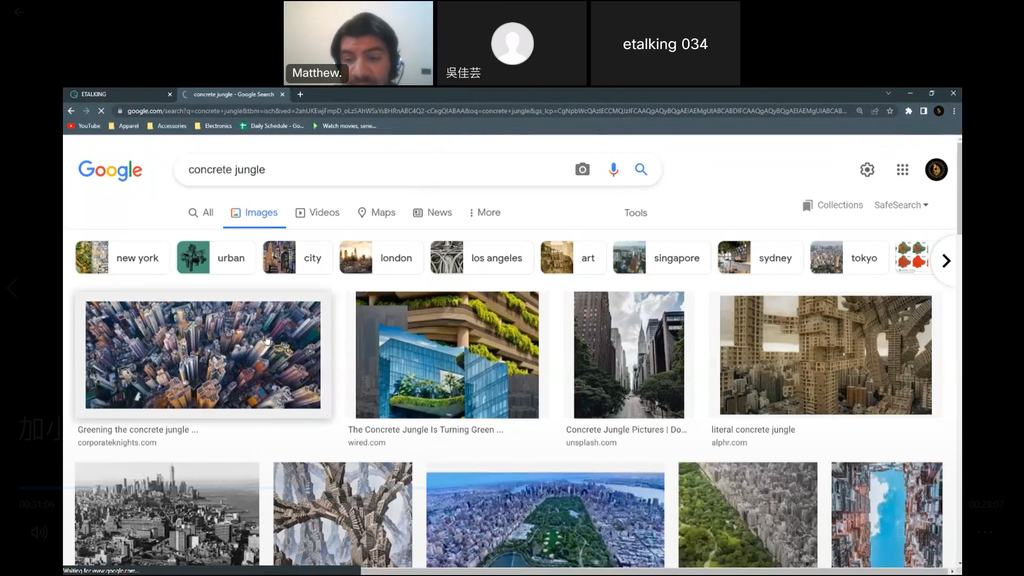Open the Daily Schedule bookmark

(272, 126)
